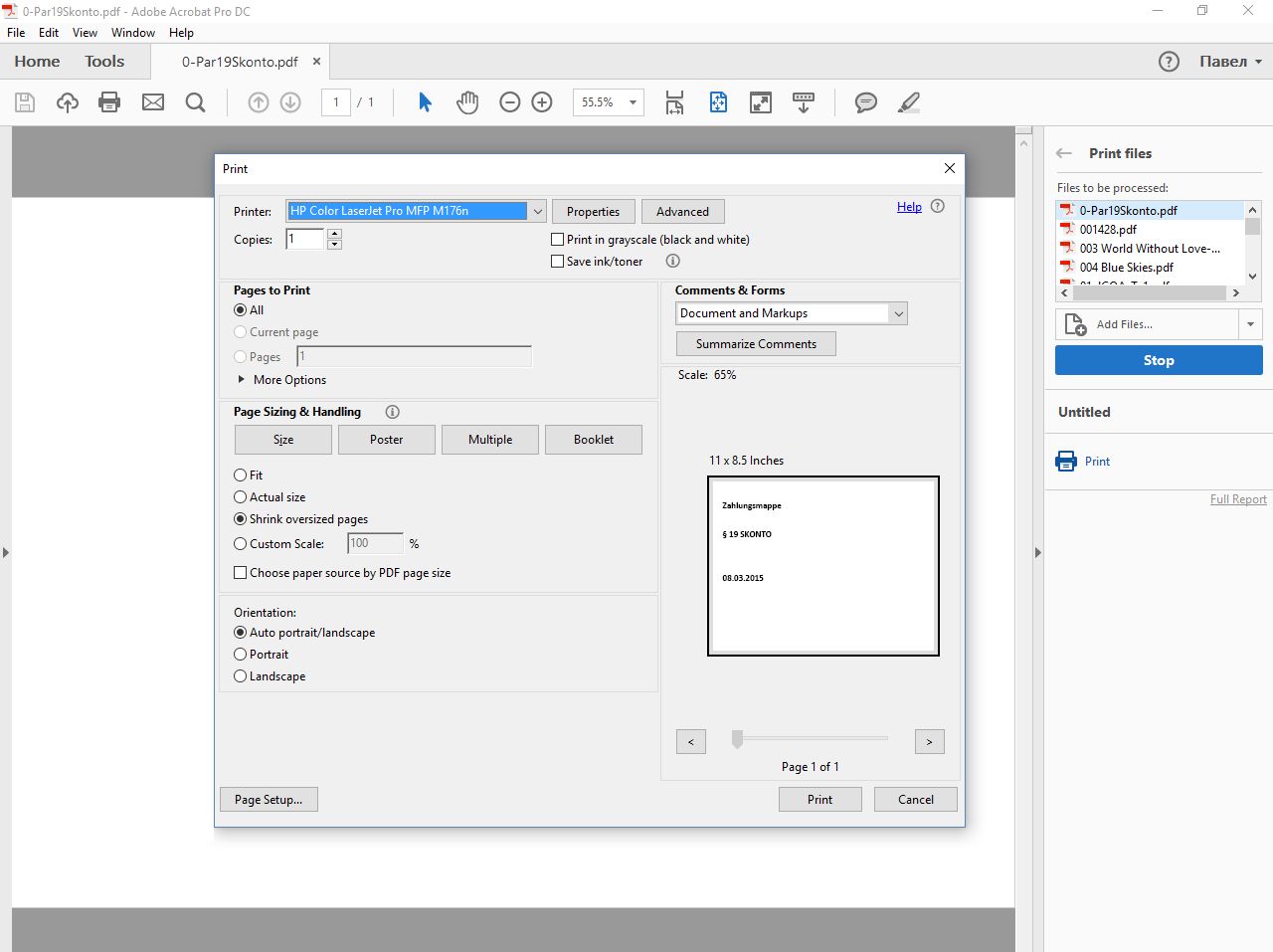
Task: Open the Help question mark in the top bar
Action: (x=1169, y=62)
